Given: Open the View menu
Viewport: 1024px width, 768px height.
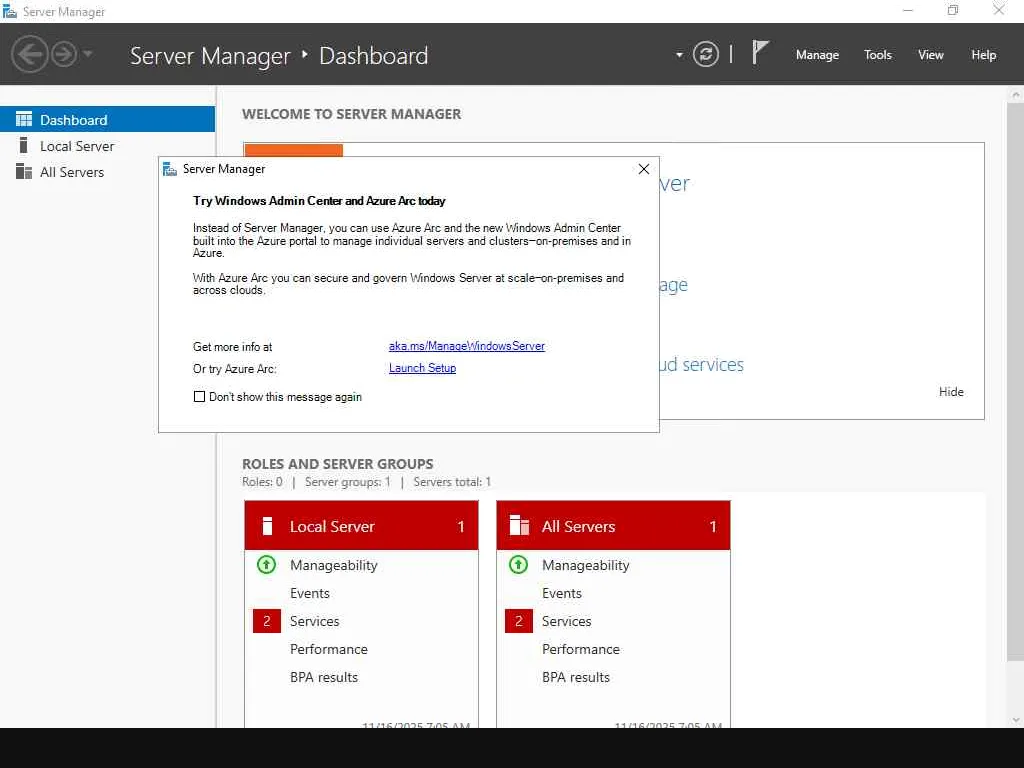Looking at the screenshot, I should (x=931, y=55).
